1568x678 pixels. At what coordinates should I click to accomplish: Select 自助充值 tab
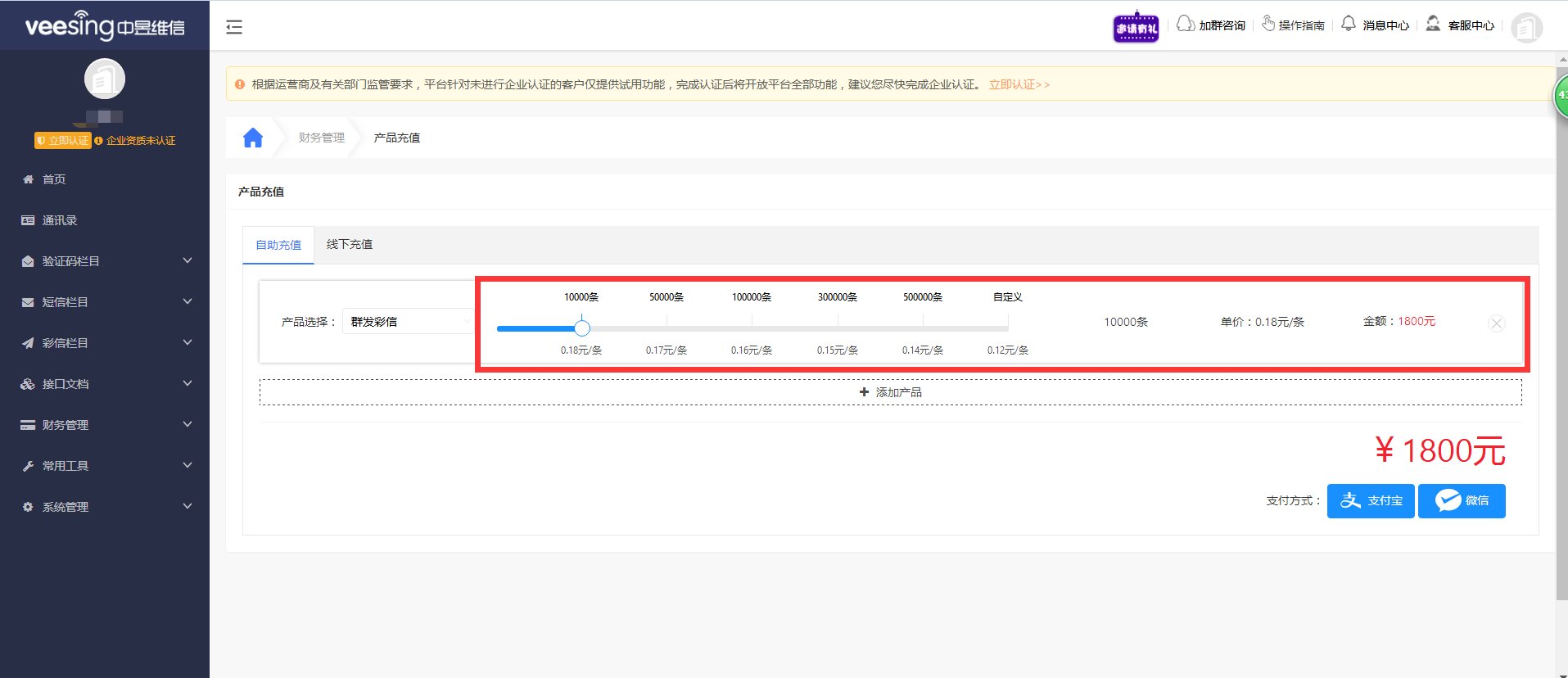[278, 245]
